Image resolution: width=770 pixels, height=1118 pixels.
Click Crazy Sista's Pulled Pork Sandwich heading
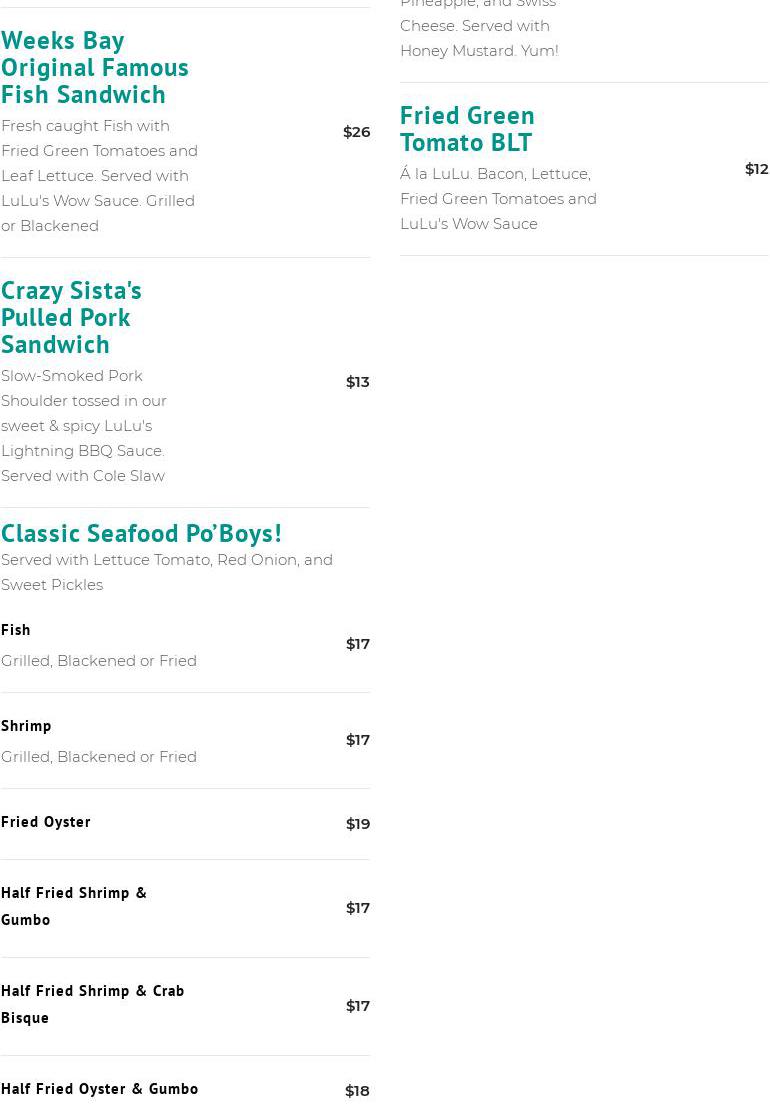(71, 317)
